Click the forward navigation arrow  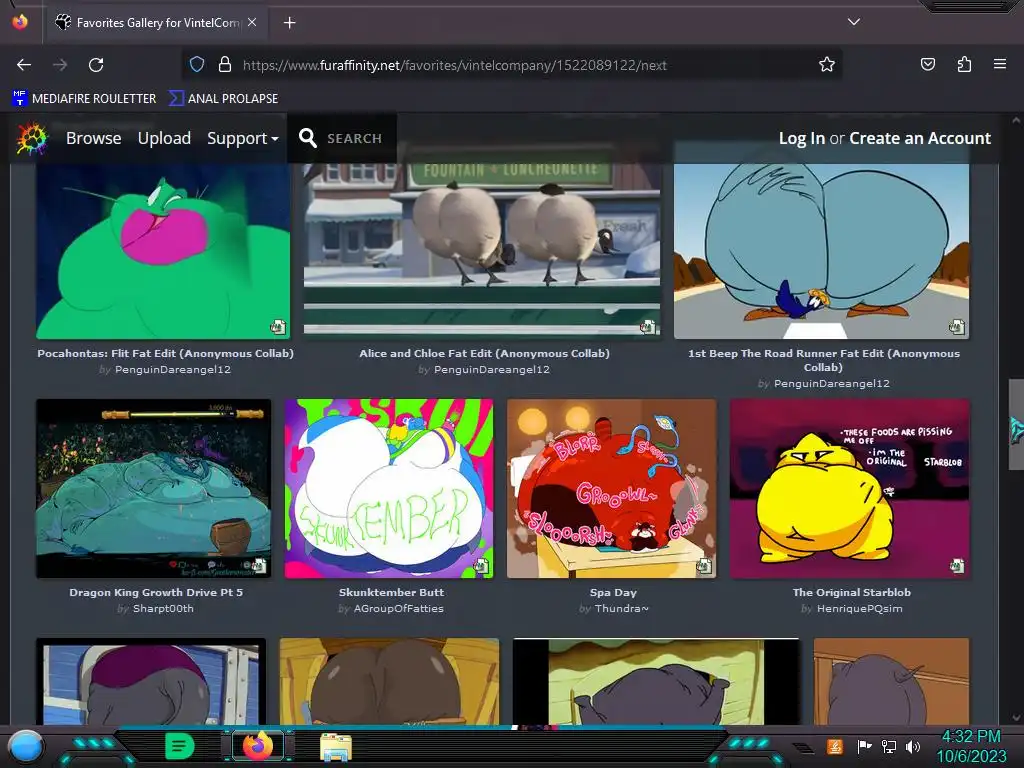point(60,65)
